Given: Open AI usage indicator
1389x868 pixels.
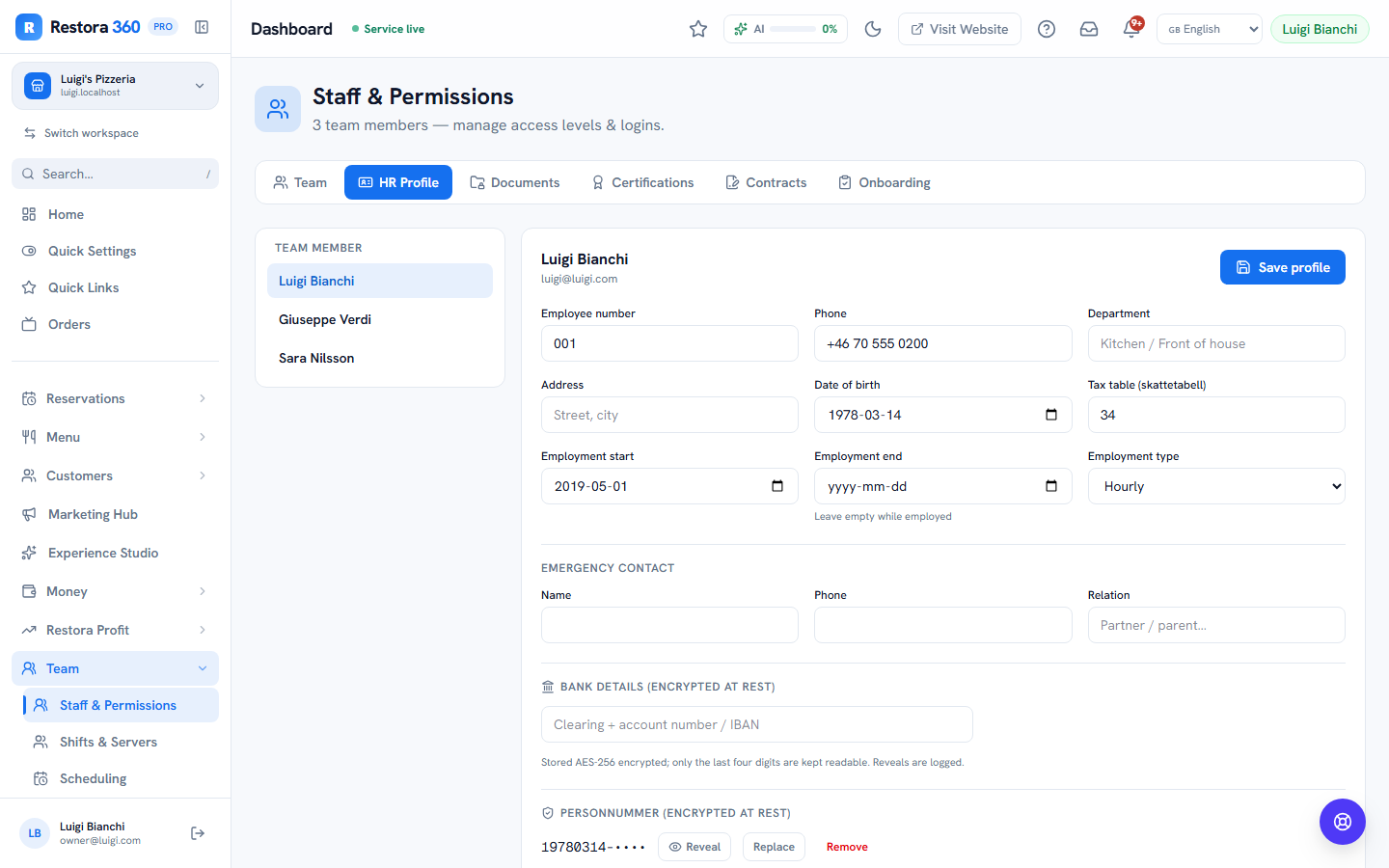Looking at the screenshot, I should pos(785,29).
